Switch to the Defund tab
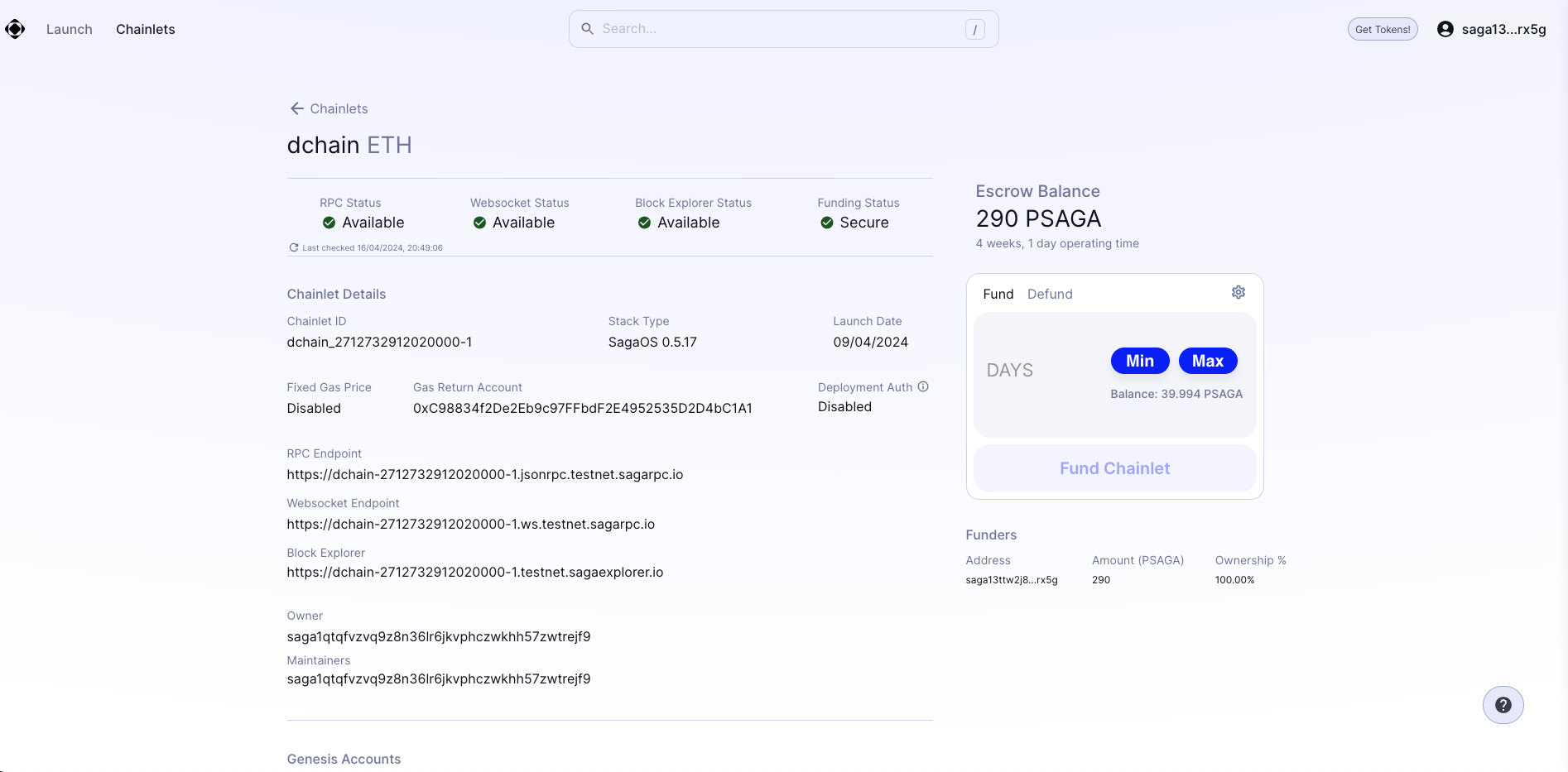The height and width of the screenshot is (772, 1568). coord(1050,294)
